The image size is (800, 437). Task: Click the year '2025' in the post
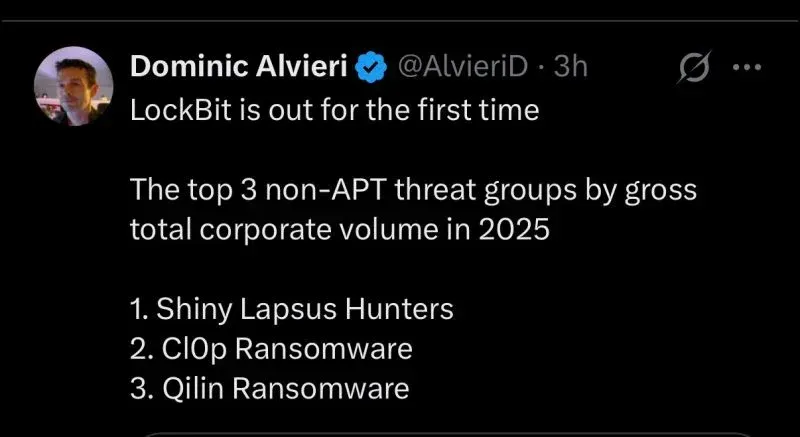point(516,229)
